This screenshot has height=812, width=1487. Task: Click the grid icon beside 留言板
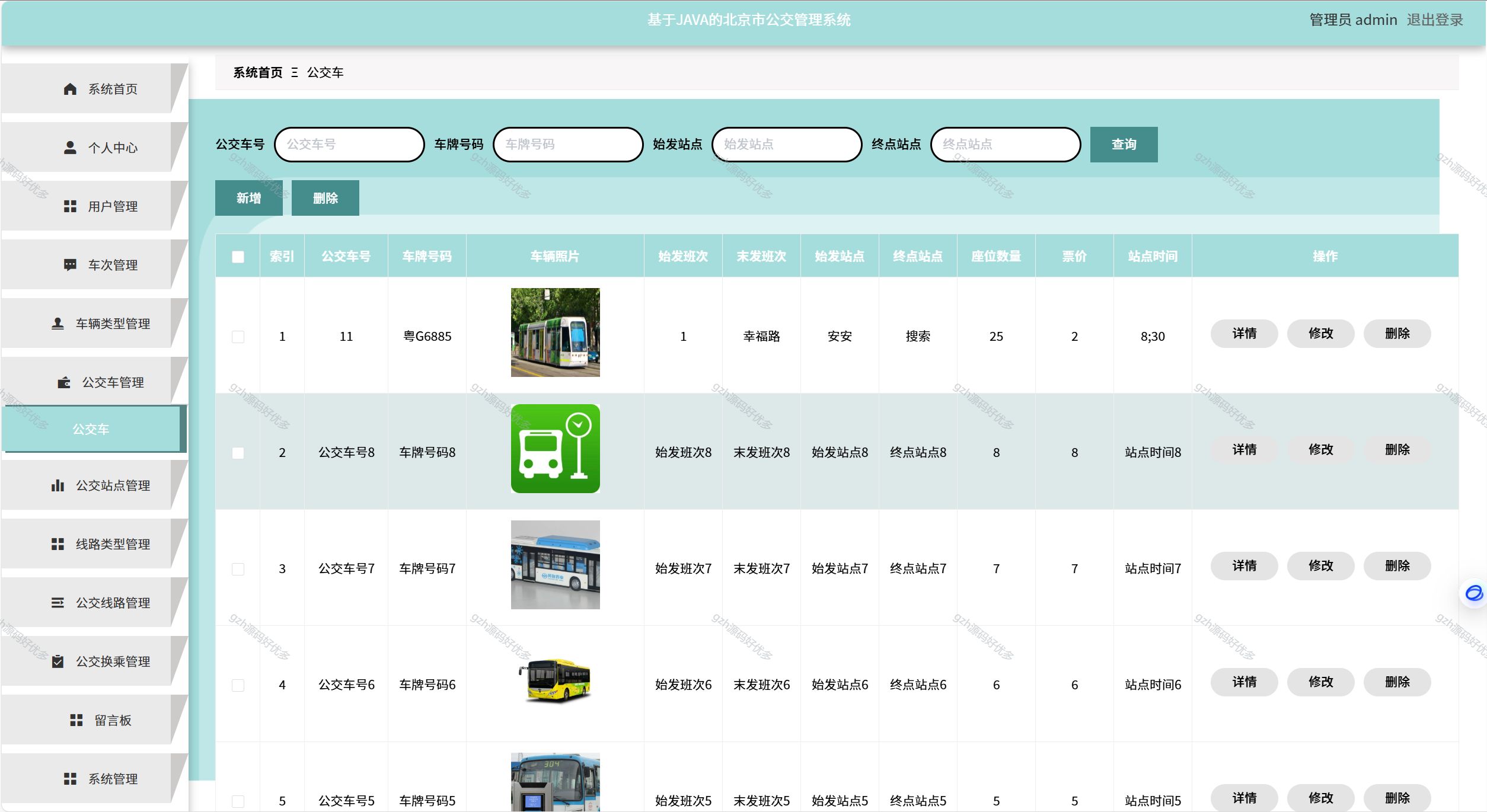click(x=76, y=720)
